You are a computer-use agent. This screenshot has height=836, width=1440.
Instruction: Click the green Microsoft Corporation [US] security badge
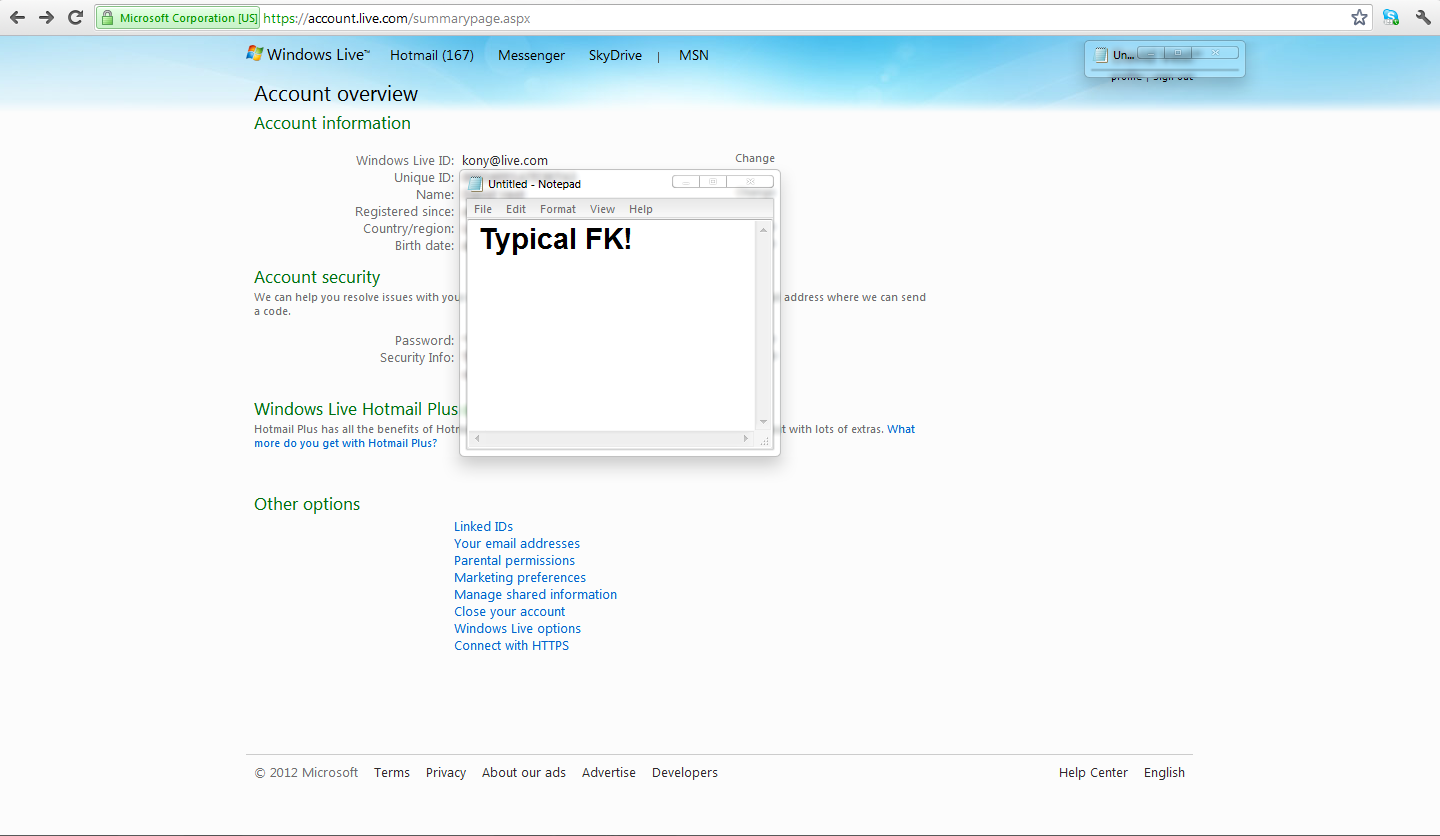[x=178, y=18]
